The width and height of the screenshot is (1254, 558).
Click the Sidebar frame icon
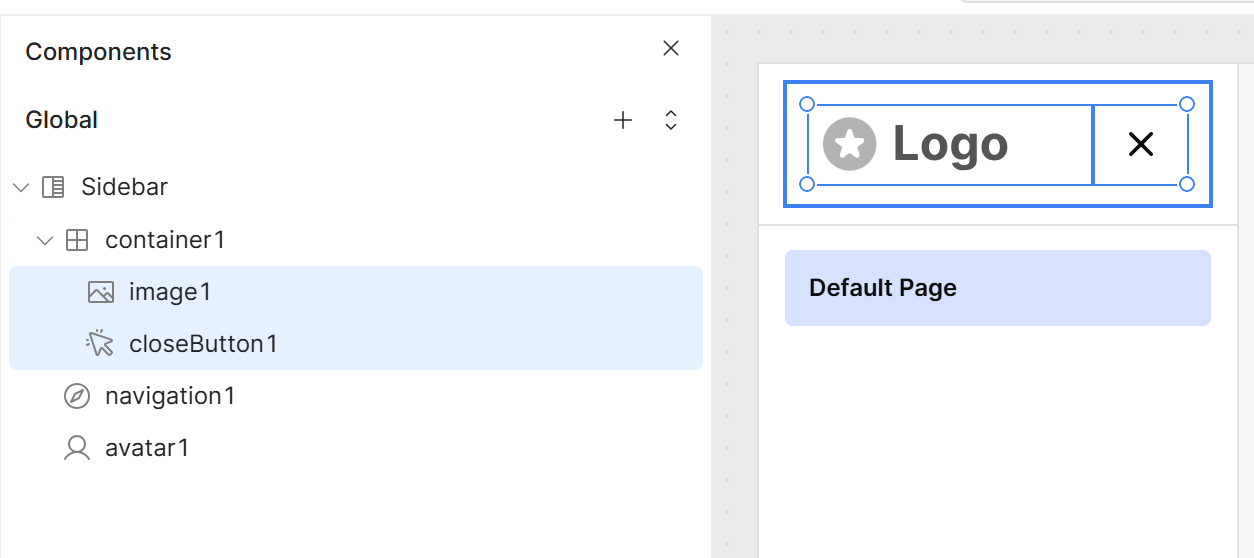pyautogui.click(x=53, y=187)
